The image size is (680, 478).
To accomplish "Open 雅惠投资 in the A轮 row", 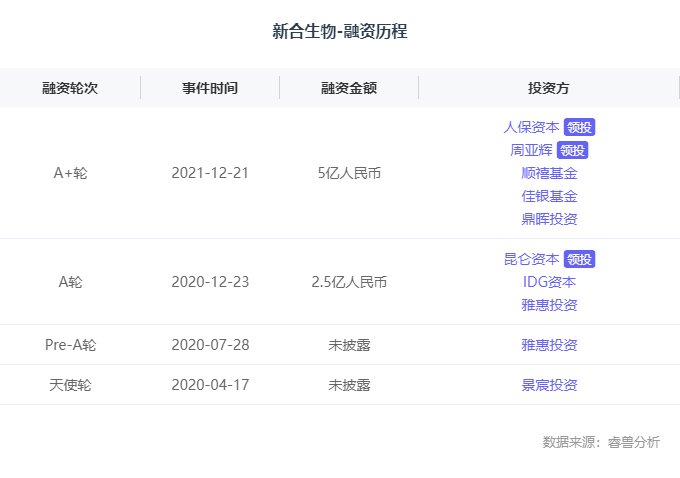I will click(549, 304).
